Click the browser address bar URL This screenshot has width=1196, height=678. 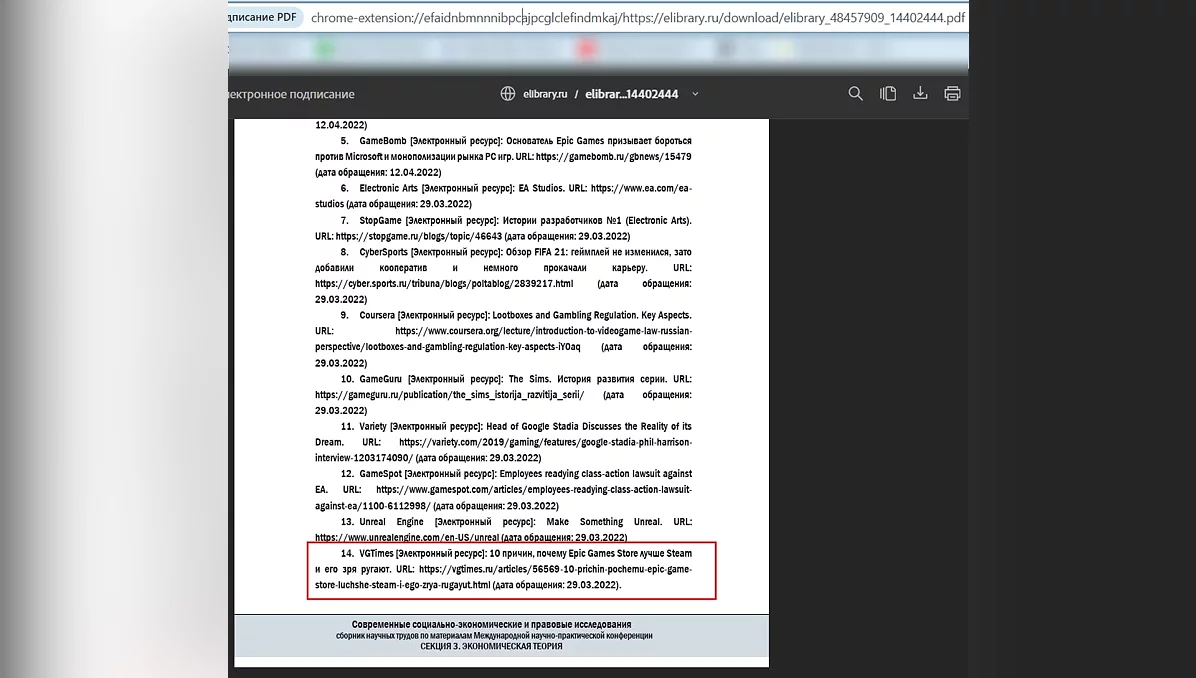pyautogui.click(x=638, y=18)
